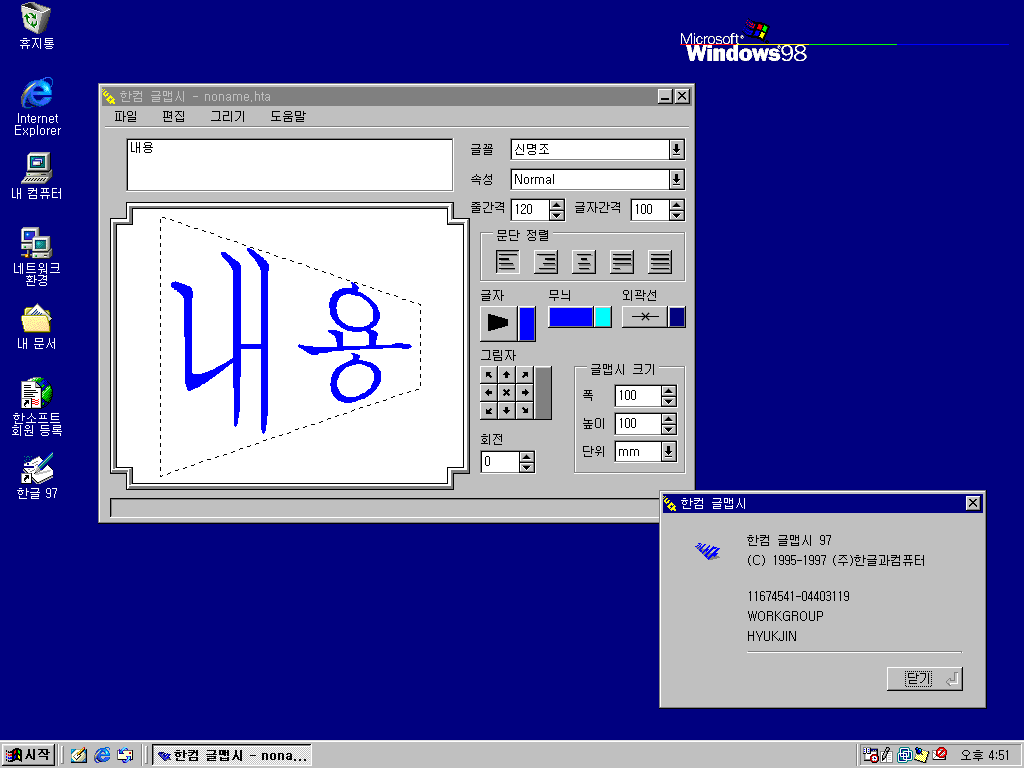Select 내 문서 folder icon

pos(37,327)
